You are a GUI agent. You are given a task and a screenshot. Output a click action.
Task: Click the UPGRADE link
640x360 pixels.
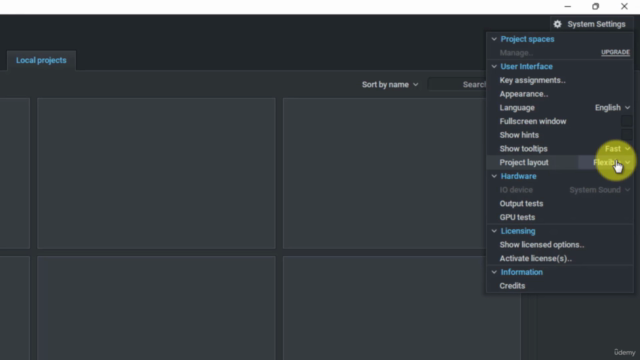point(615,52)
